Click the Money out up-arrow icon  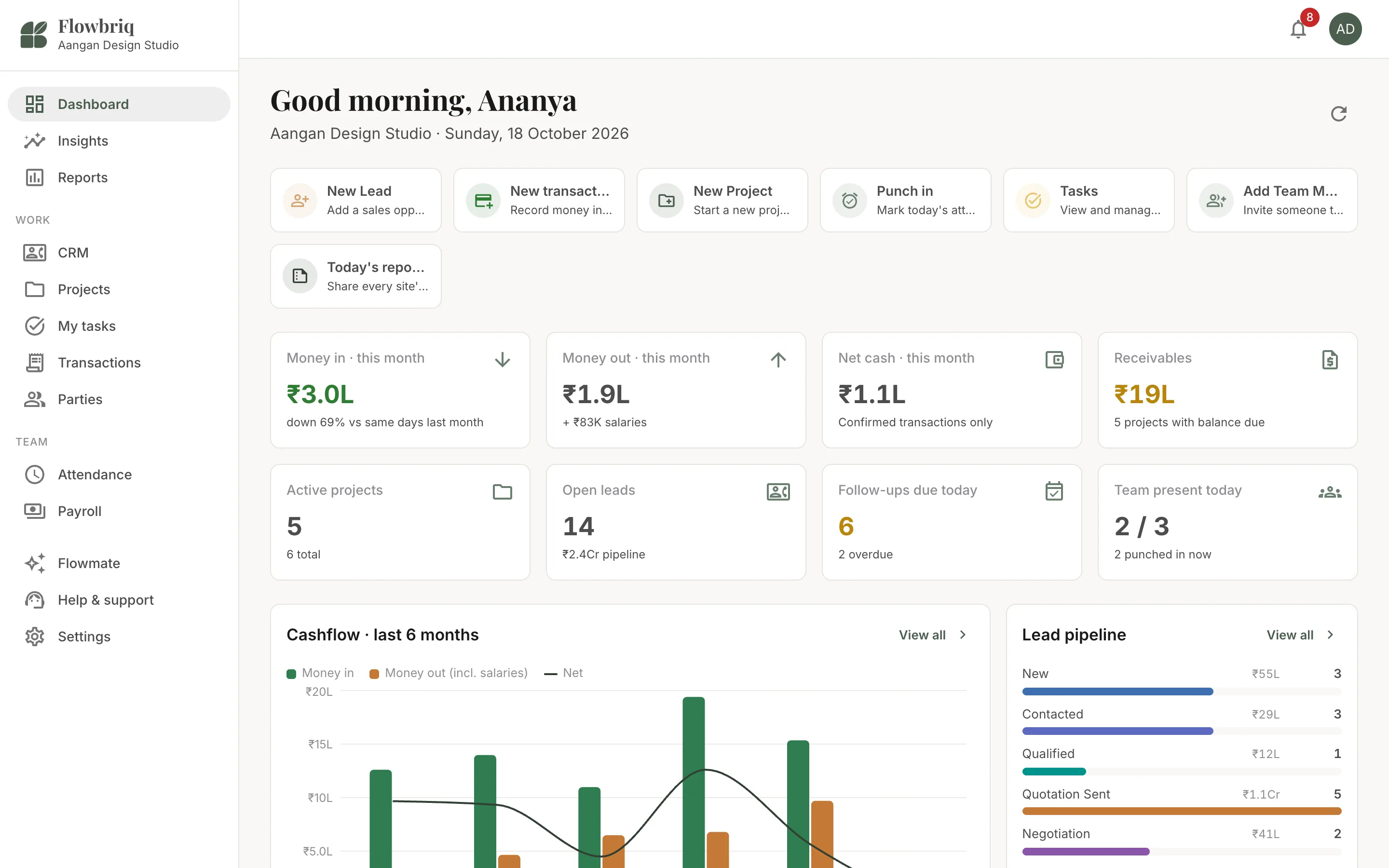pyautogui.click(x=778, y=359)
